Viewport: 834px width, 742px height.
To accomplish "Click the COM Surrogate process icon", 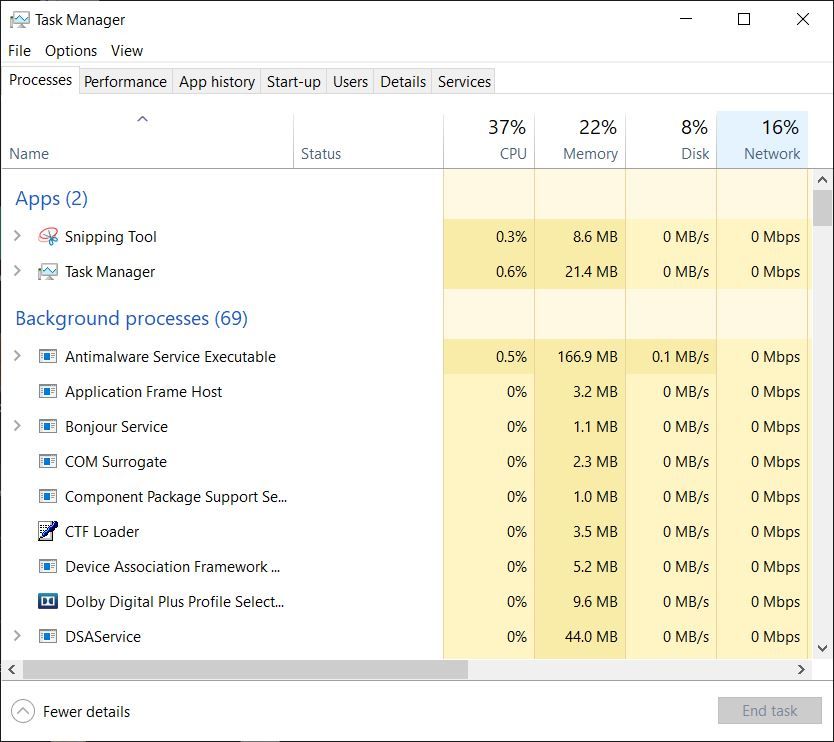I will point(48,461).
